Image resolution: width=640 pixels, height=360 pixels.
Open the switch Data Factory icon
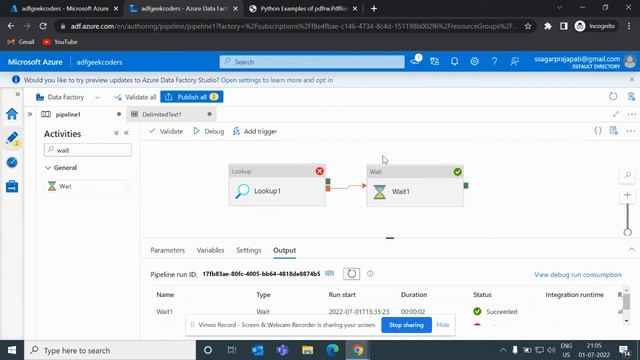click(x=434, y=62)
